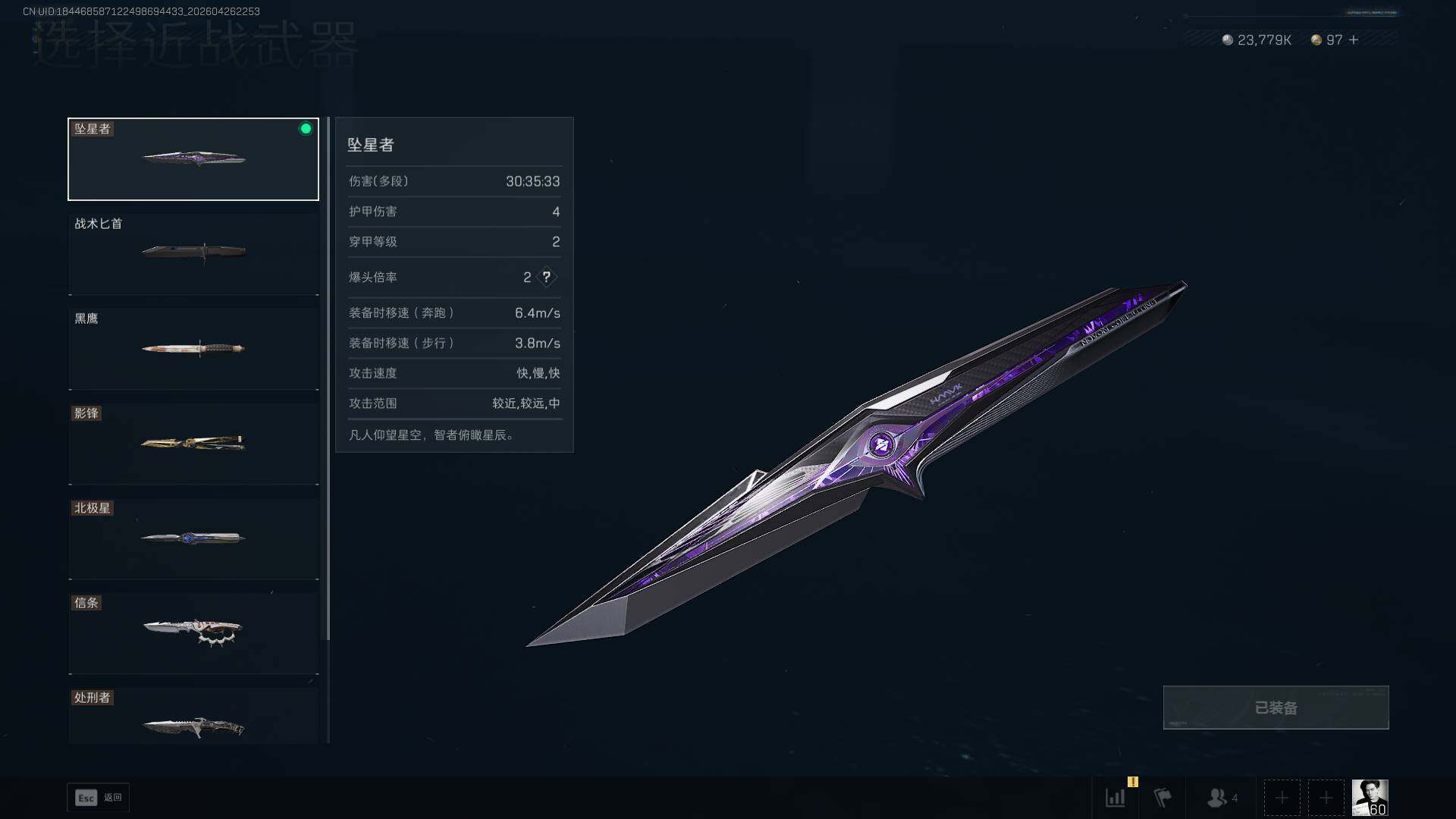The height and width of the screenshot is (819, 1456).
Task: Open the player avatar profile icon
Action: click(x=1370, y=798)
